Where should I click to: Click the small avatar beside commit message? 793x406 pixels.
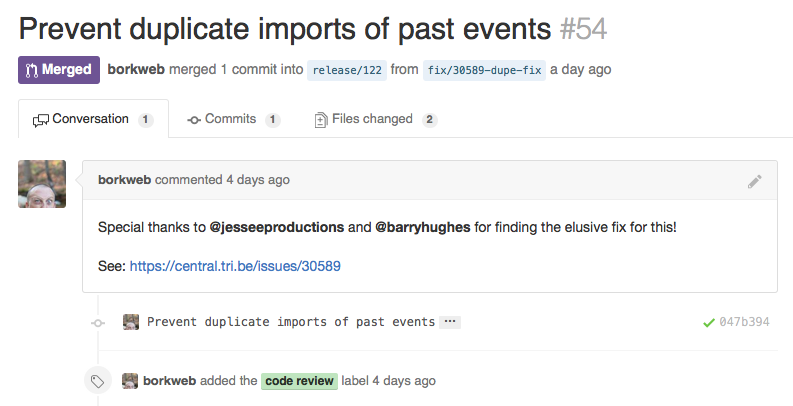pos(130,322)
